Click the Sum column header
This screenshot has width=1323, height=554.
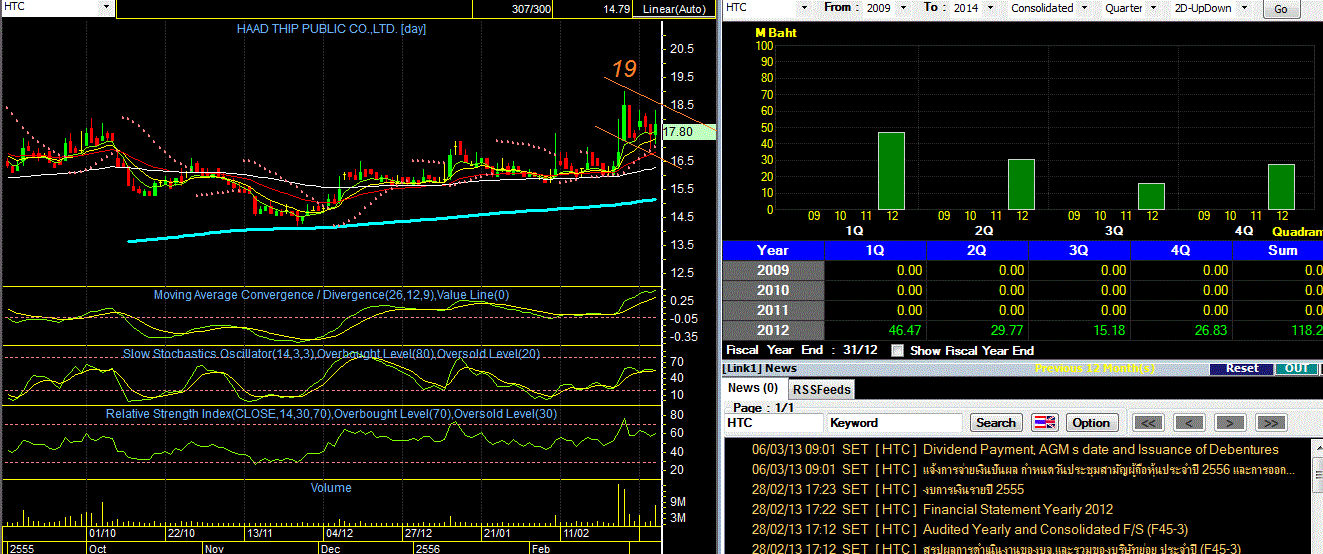[1278, 250]
